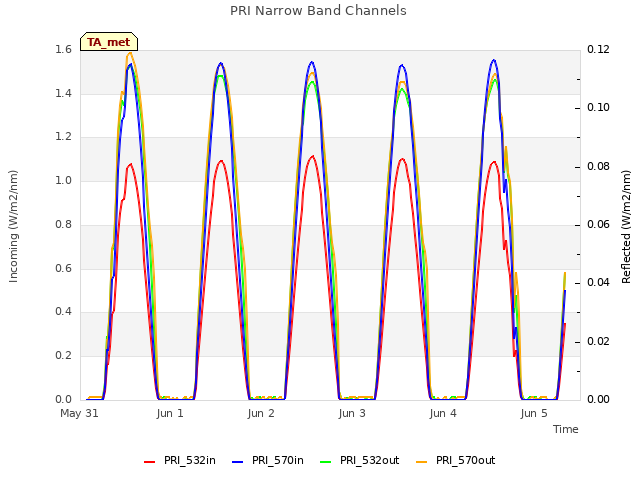
Task: Click the 0.00 right axis value
Action: coord(598,399)
